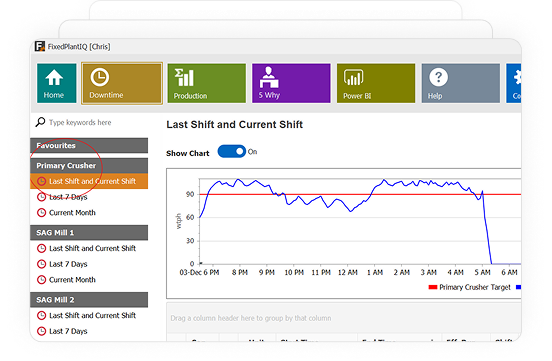Click clock icon beside SAG Mill 1 Last 7 Days
This screenshot has height=361, width=552.
(x=42, y=264)
